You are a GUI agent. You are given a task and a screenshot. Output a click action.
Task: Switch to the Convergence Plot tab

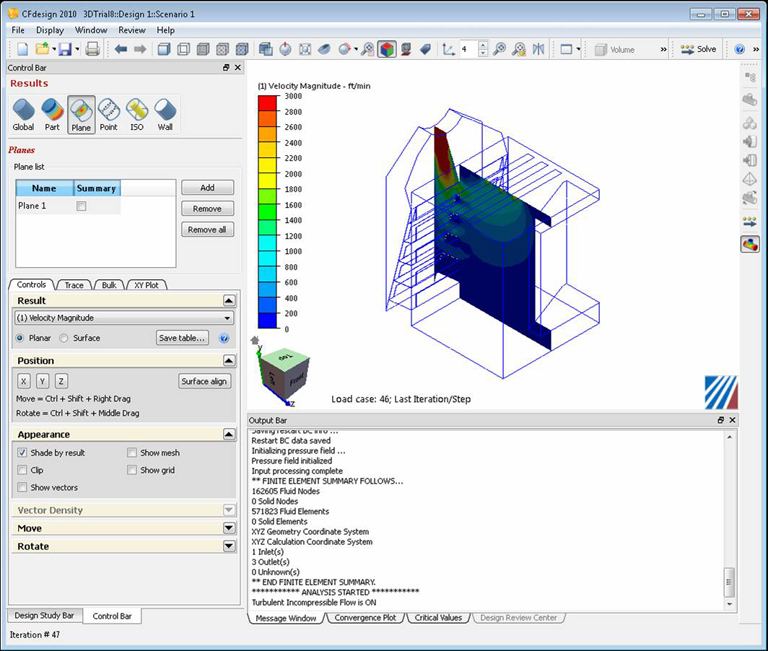(x=365, y=618)
